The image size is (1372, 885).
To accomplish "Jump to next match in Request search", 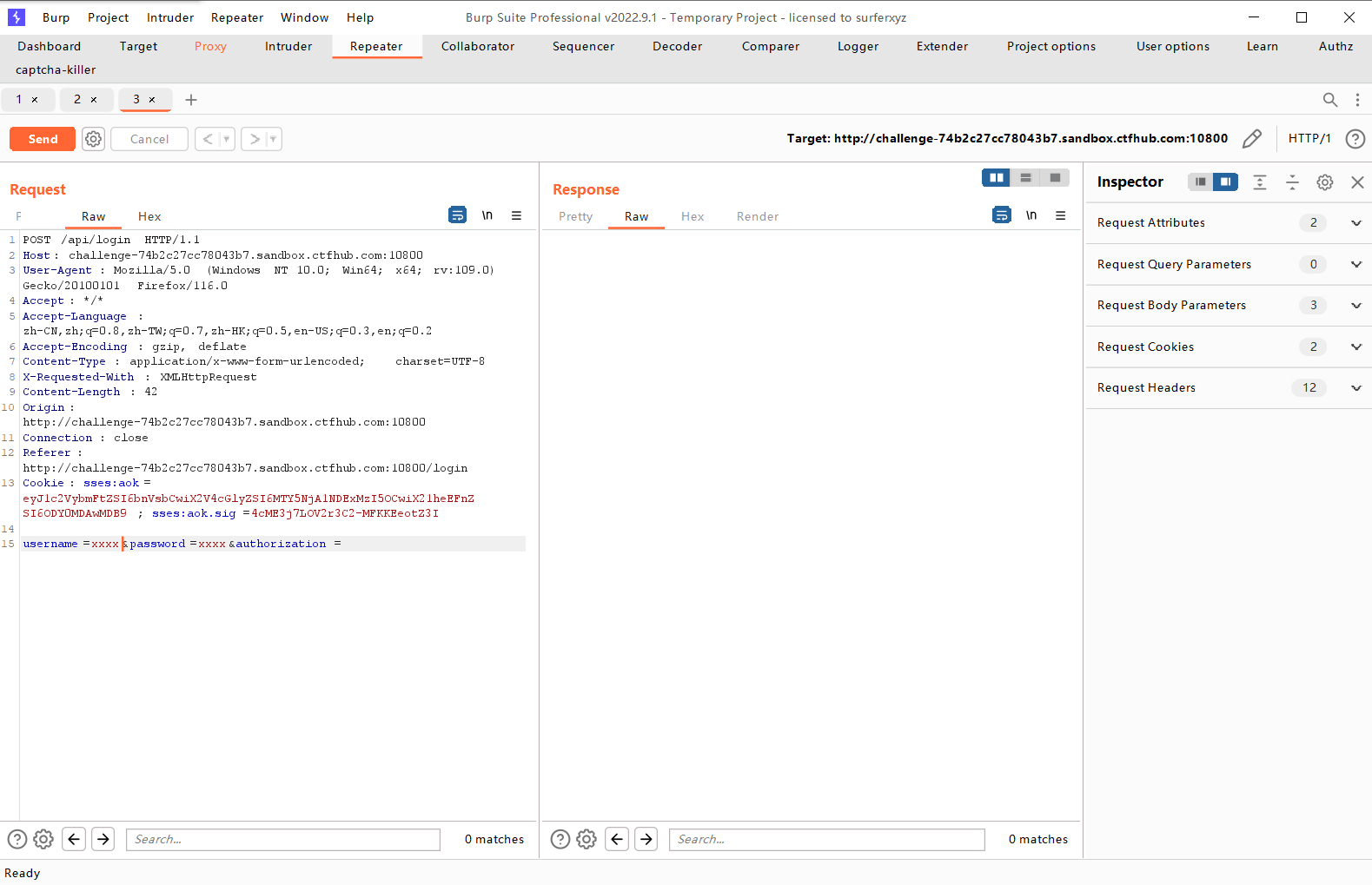I will (103, 839).
